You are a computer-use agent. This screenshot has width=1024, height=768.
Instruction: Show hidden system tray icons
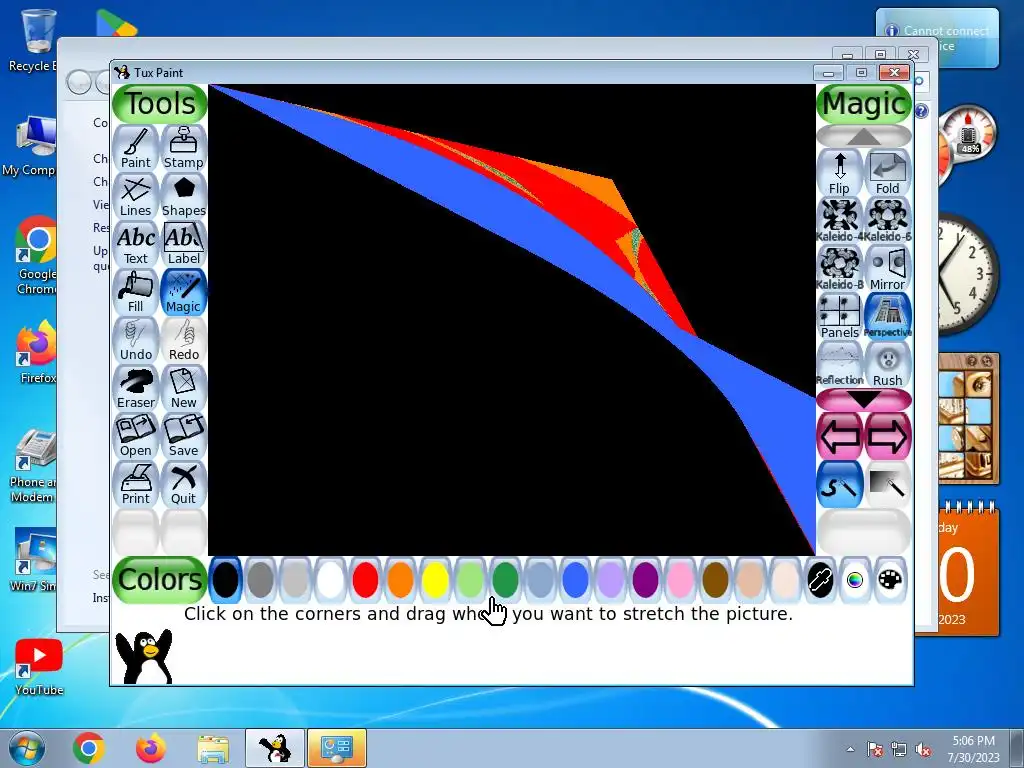850,749
